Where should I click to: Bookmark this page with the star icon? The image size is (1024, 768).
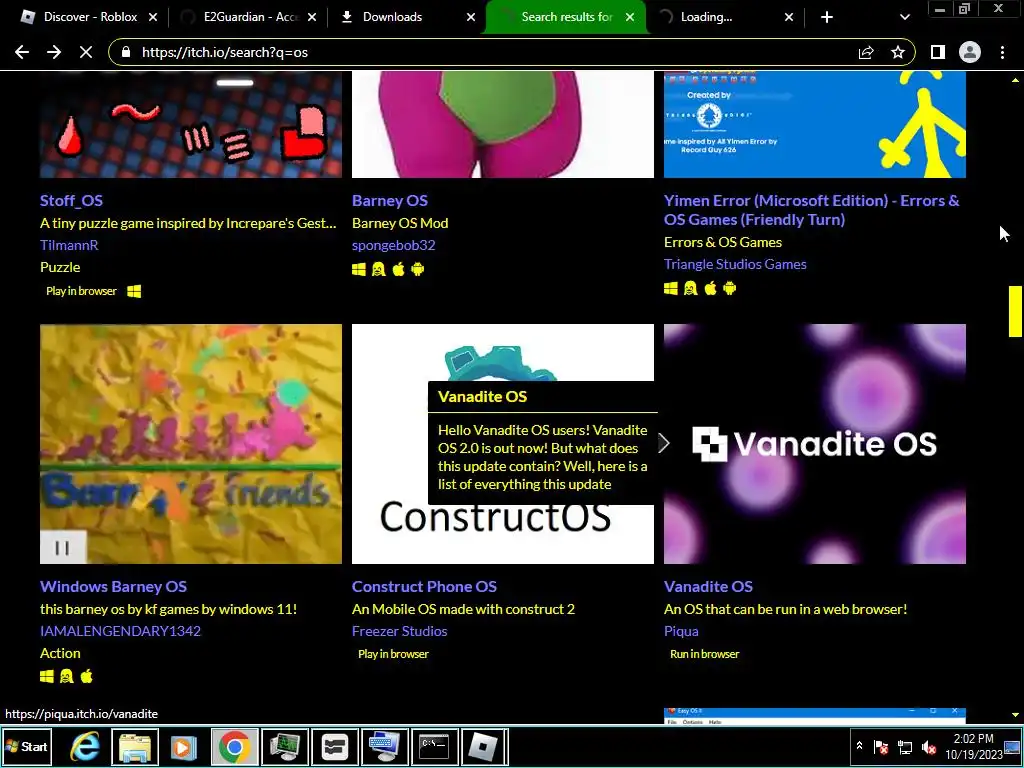[898, 52]
